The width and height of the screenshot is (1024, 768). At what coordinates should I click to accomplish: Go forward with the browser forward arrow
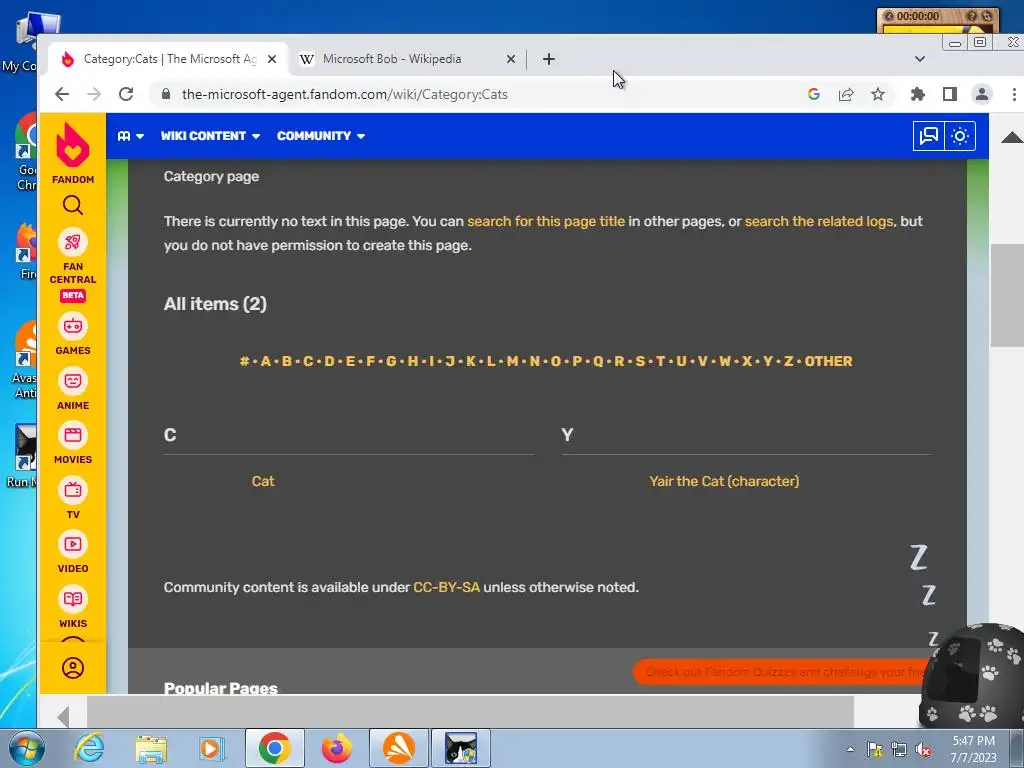94,94
